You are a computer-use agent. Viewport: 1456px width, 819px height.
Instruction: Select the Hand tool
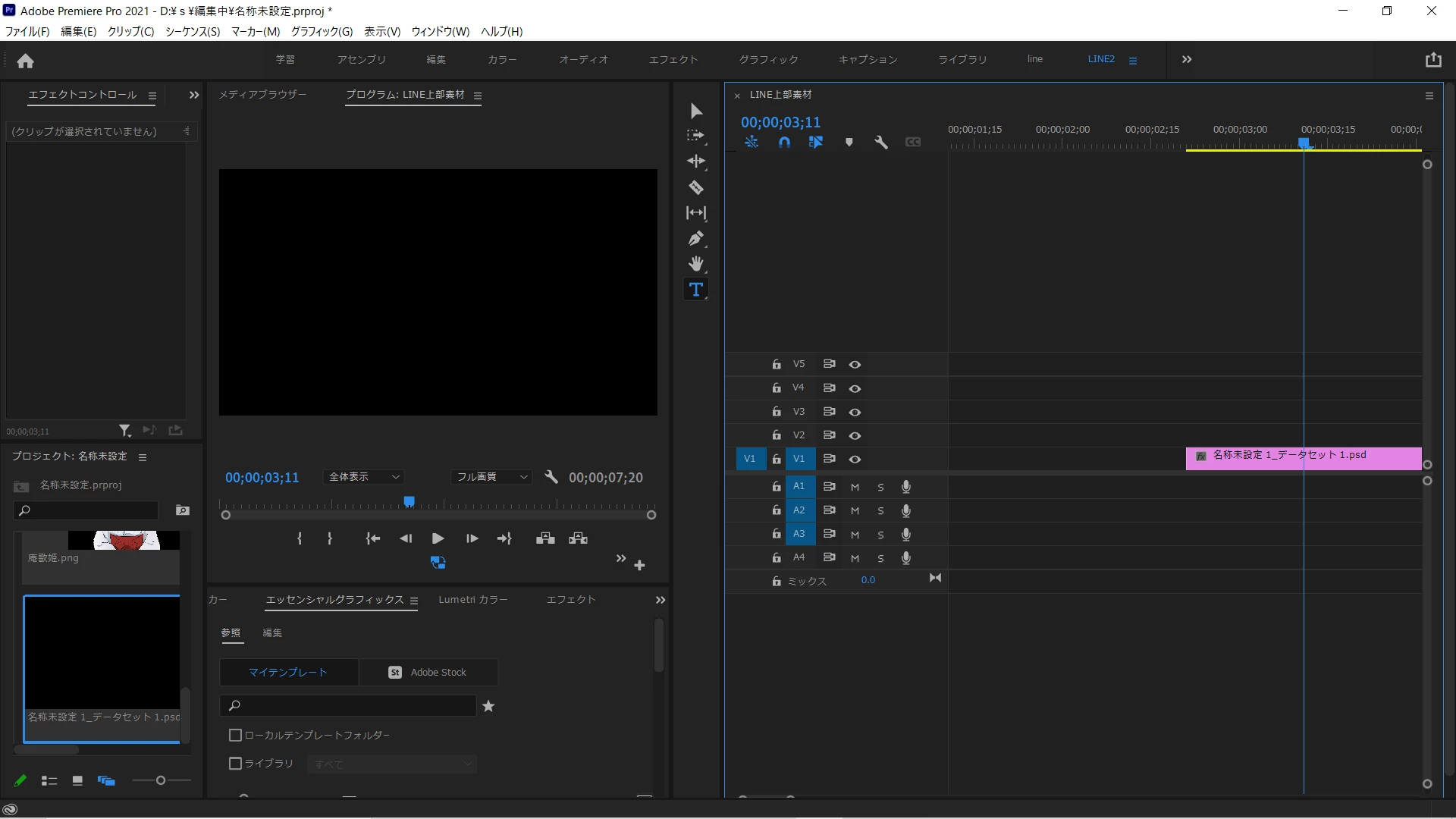(695, 264)
